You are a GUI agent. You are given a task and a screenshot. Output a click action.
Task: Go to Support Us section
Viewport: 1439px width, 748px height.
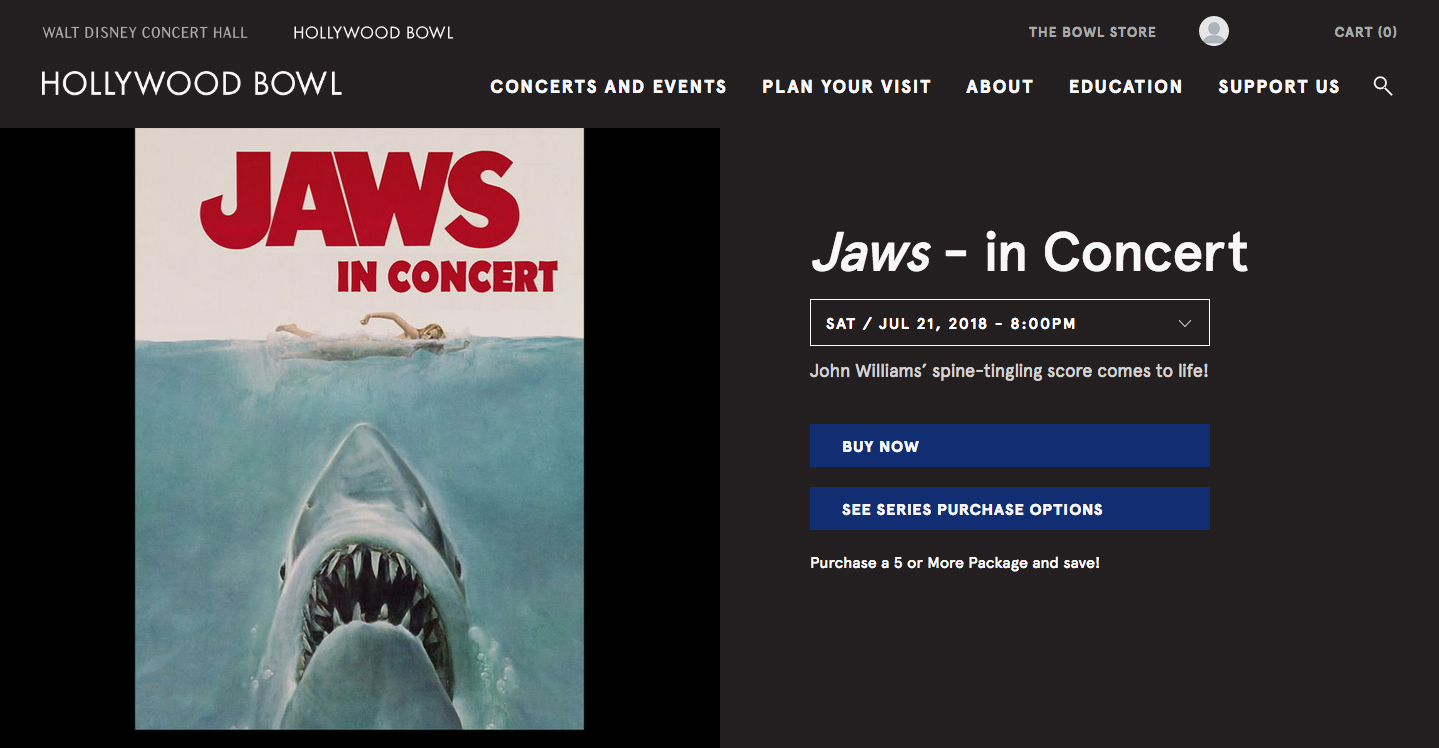point(1278,87)
